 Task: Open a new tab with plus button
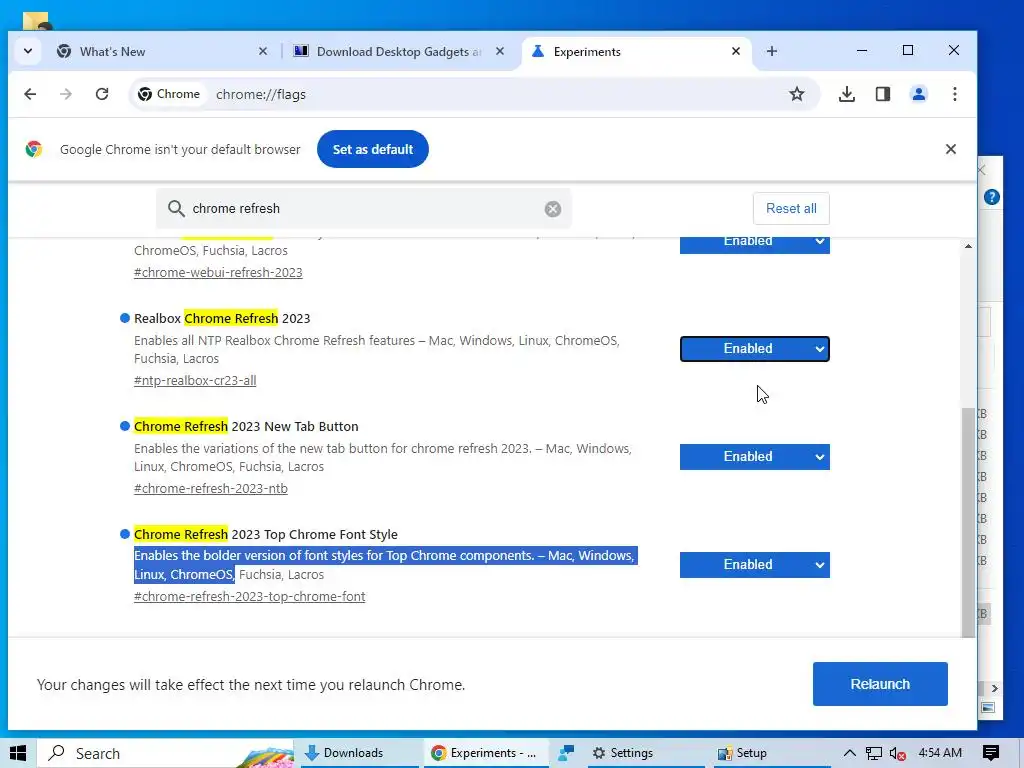point(772,51)
